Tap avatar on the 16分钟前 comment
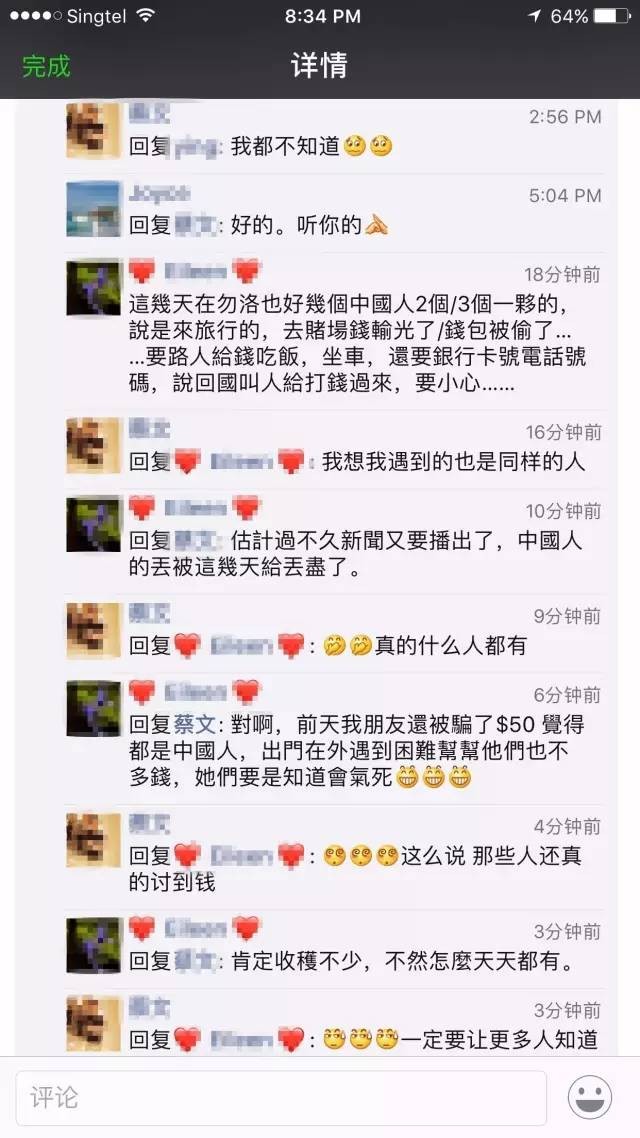Image resolution: width=640 pixels, height=1138 pixels. 93,445
